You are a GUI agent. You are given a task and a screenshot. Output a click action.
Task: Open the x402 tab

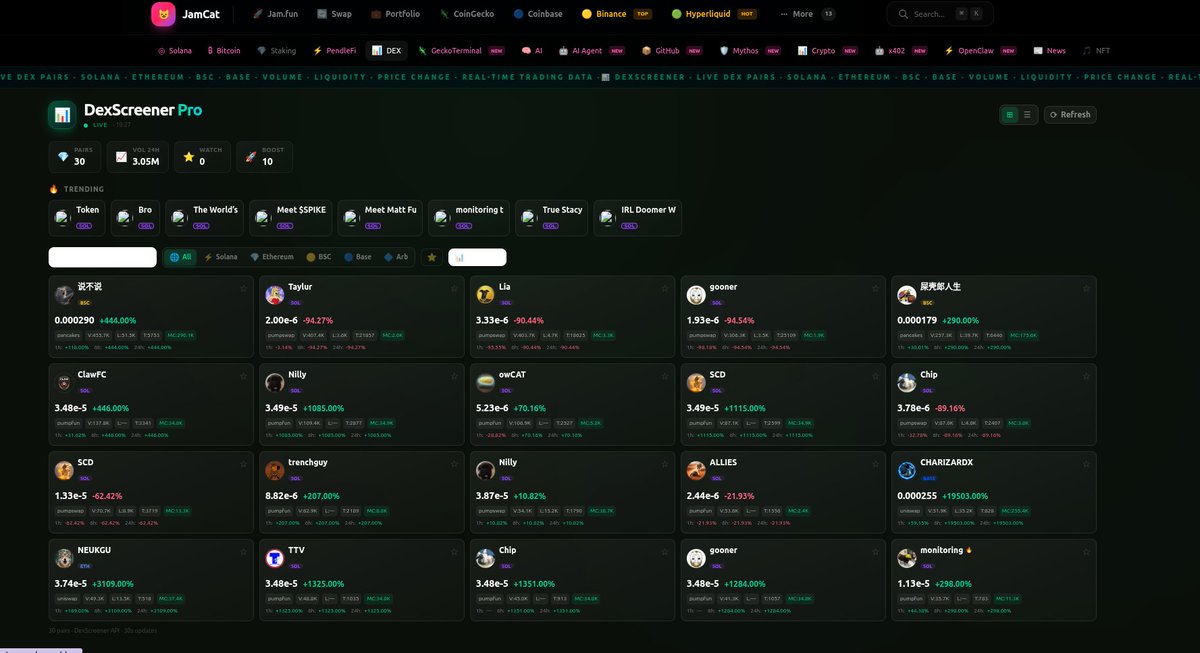pos(903,50)
